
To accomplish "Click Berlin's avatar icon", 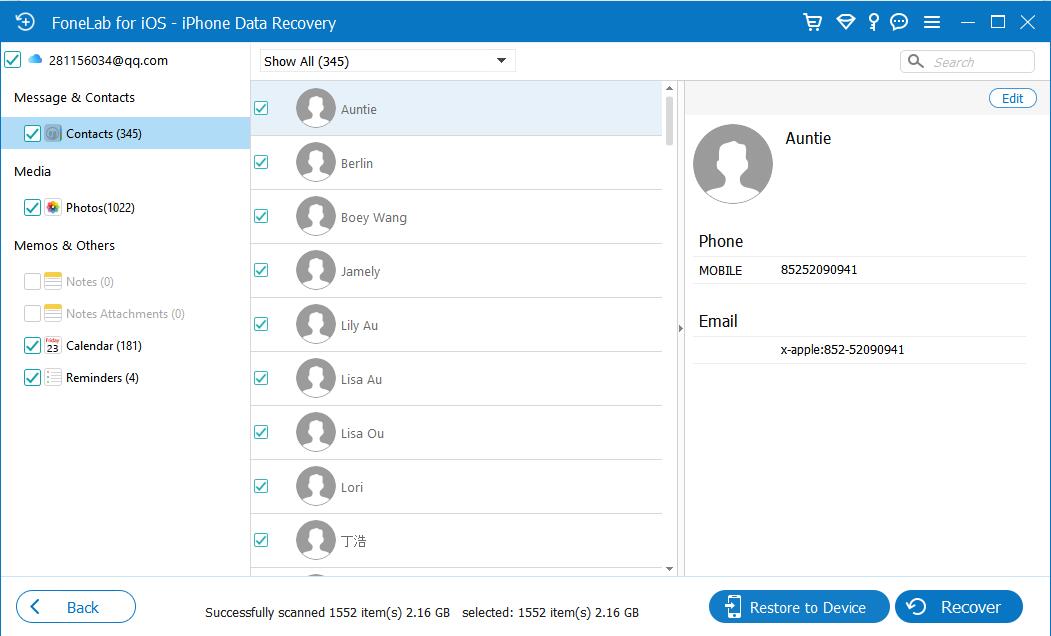I will pos(316,162).
